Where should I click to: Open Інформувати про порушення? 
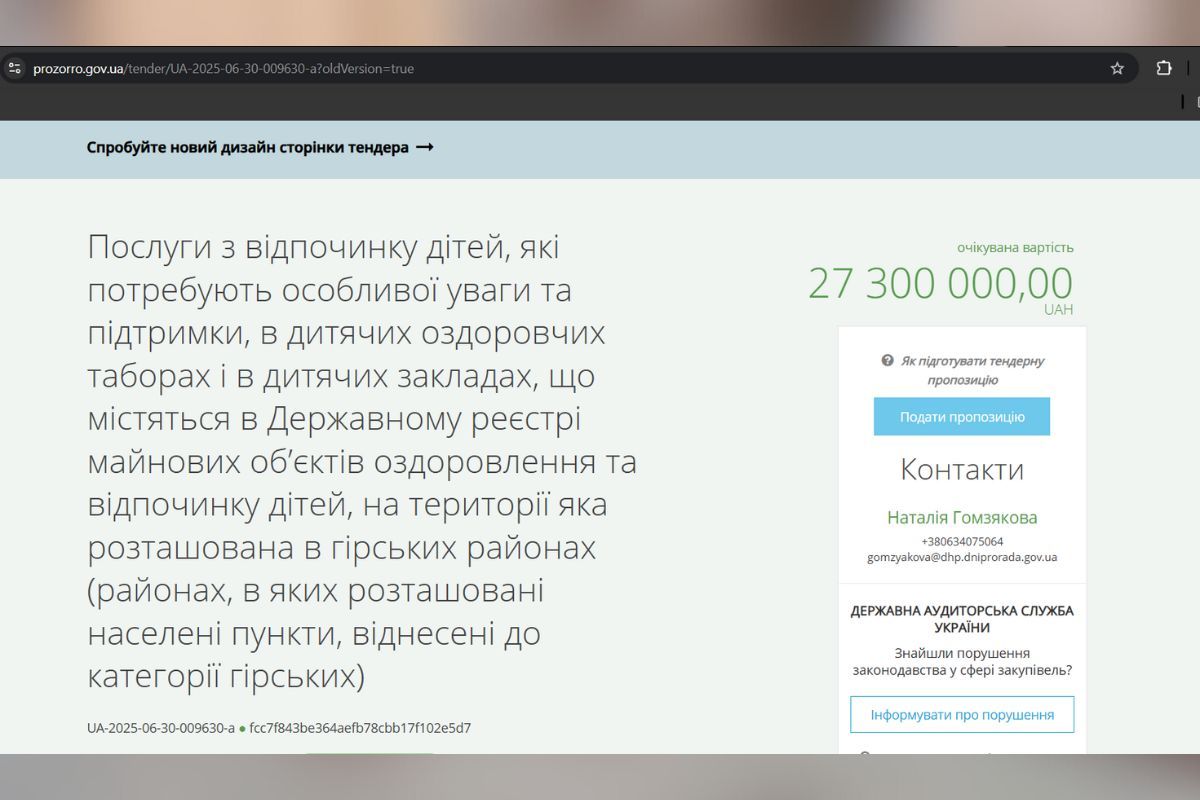click(x=961, y=714)
